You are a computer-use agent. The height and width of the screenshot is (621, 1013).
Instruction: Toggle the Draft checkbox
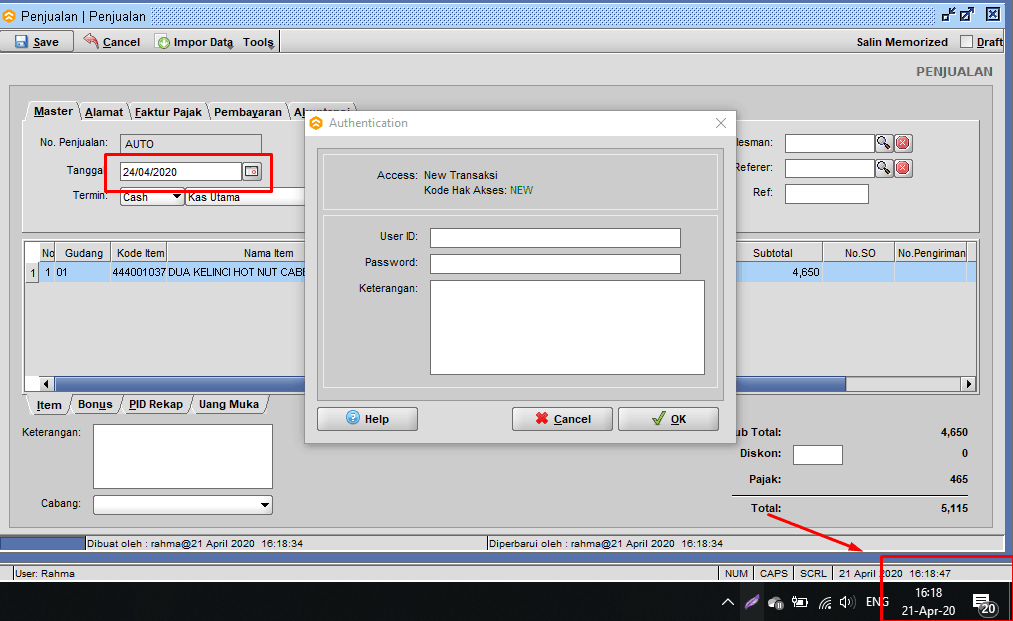pyautogui.click(x=966, y=42)
